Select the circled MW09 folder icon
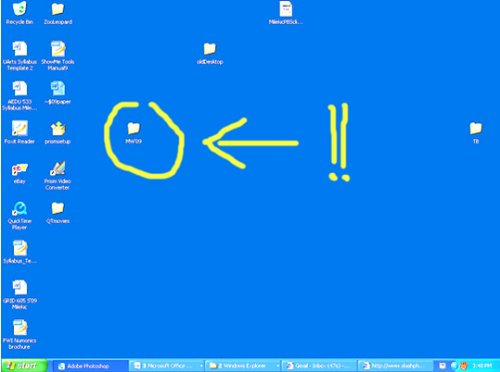The image size is (500, 372). (134, 128)
